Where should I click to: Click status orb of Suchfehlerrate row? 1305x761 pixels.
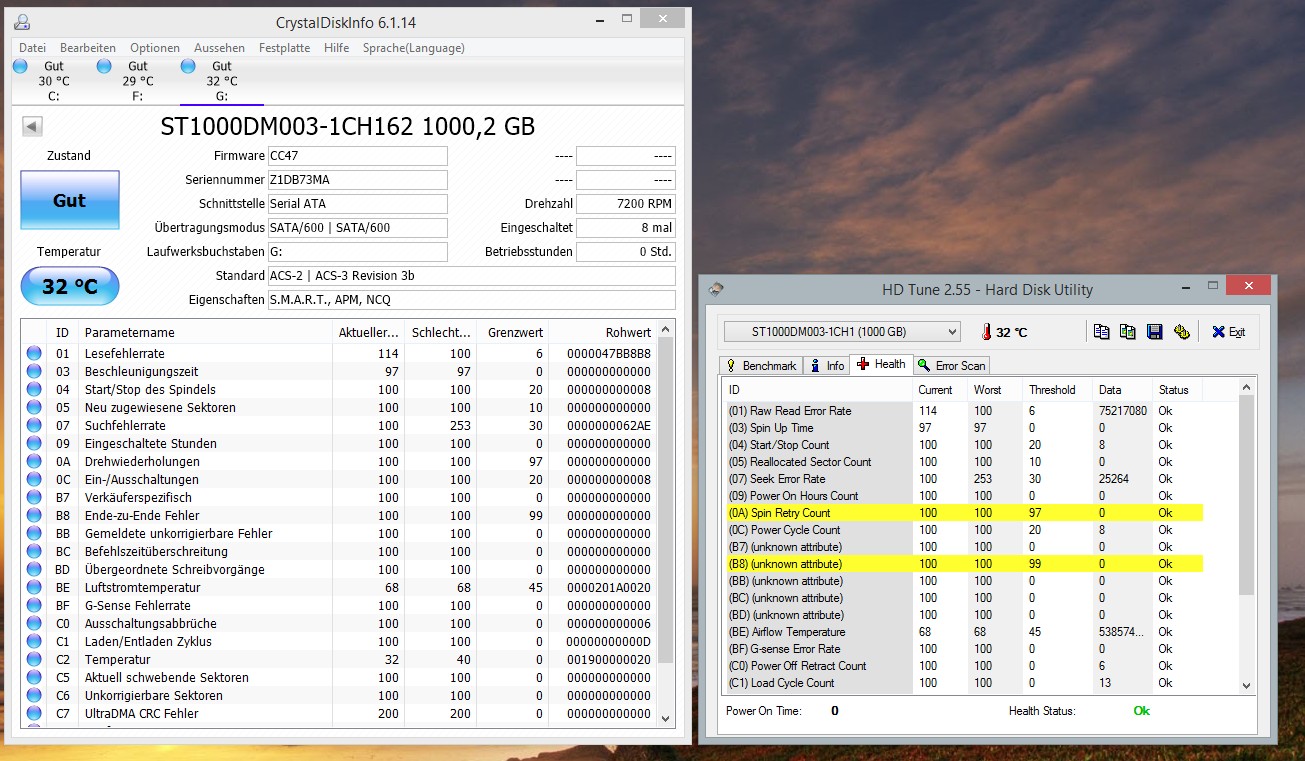(x=34, y=425)
